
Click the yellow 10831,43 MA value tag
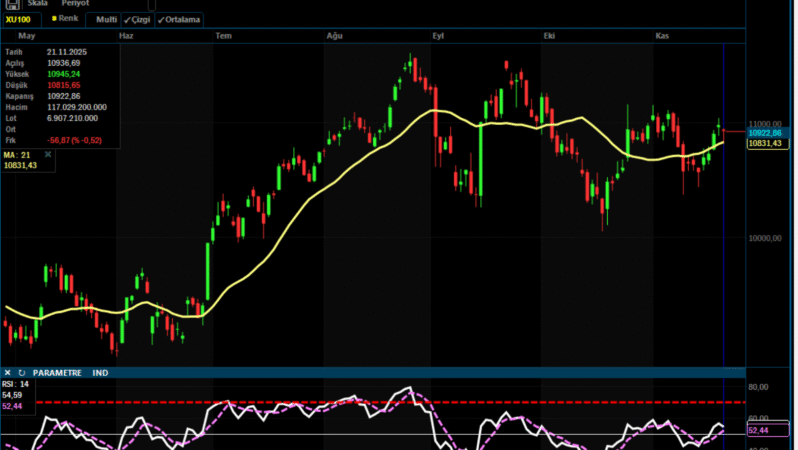coord(765,144)
